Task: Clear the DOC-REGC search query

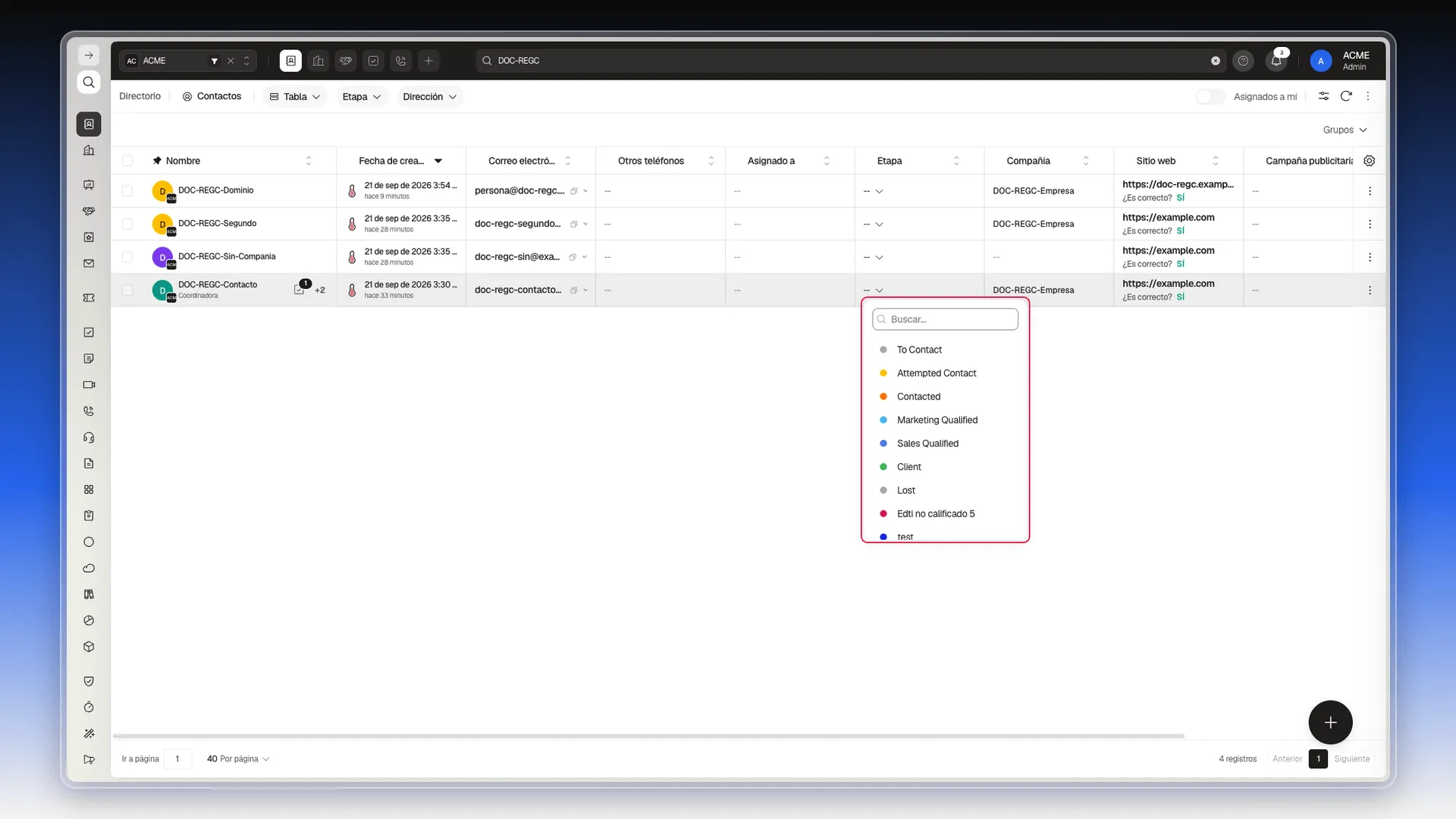Action: click(x=1216, y=61)
